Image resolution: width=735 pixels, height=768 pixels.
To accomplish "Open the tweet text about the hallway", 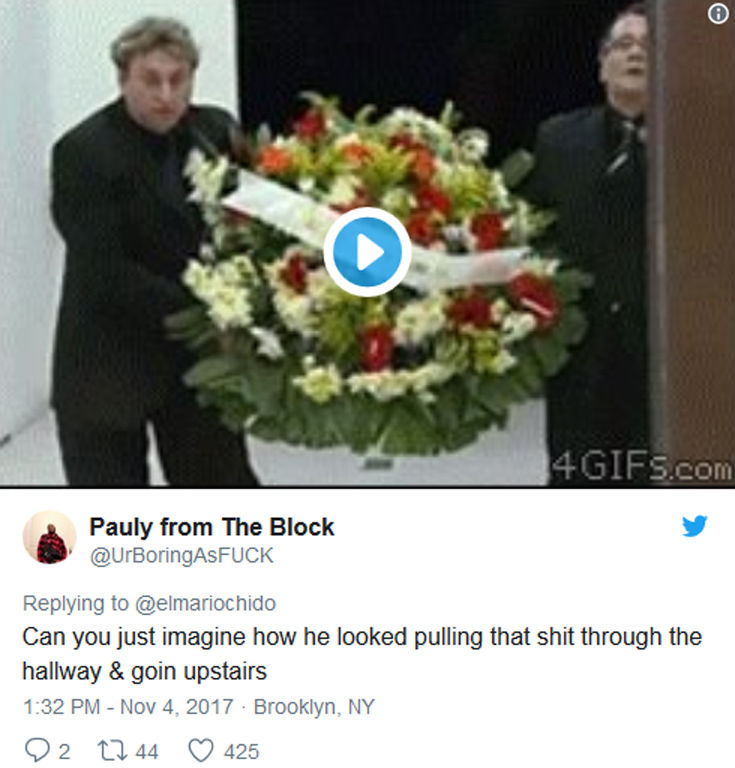I will coord(362,654).
